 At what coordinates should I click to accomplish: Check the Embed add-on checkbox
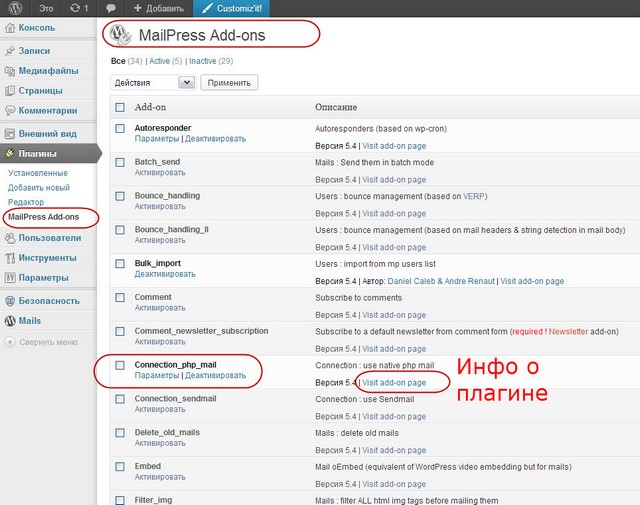(x=120, y=467)
